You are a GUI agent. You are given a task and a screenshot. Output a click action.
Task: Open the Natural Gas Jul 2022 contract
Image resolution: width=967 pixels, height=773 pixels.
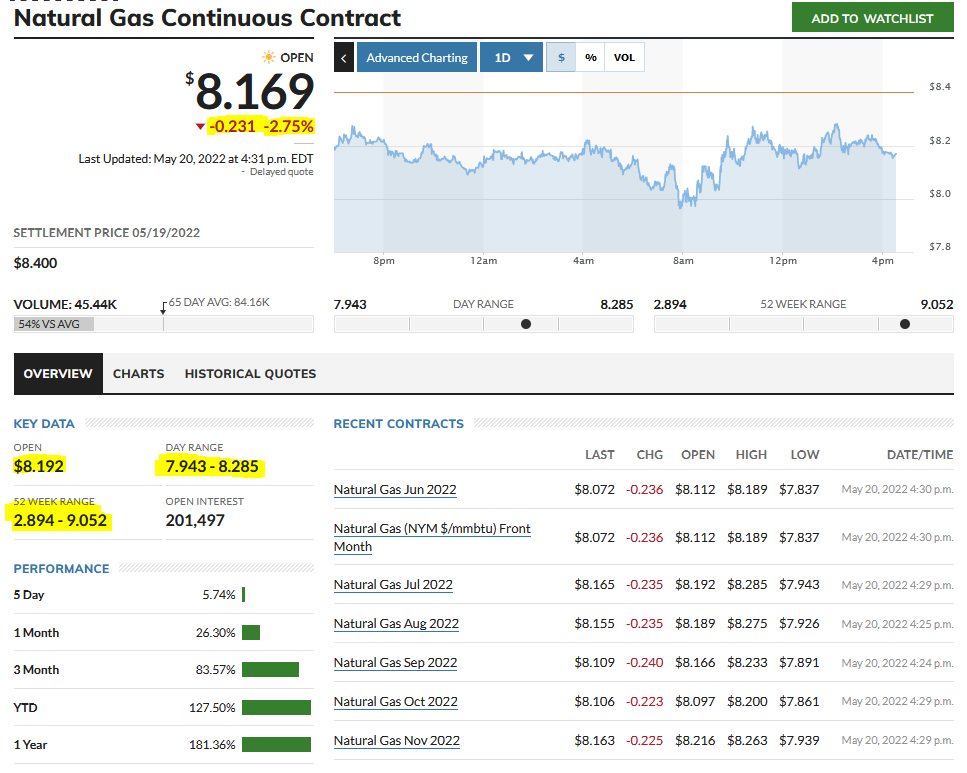click(x=393, y=585)
